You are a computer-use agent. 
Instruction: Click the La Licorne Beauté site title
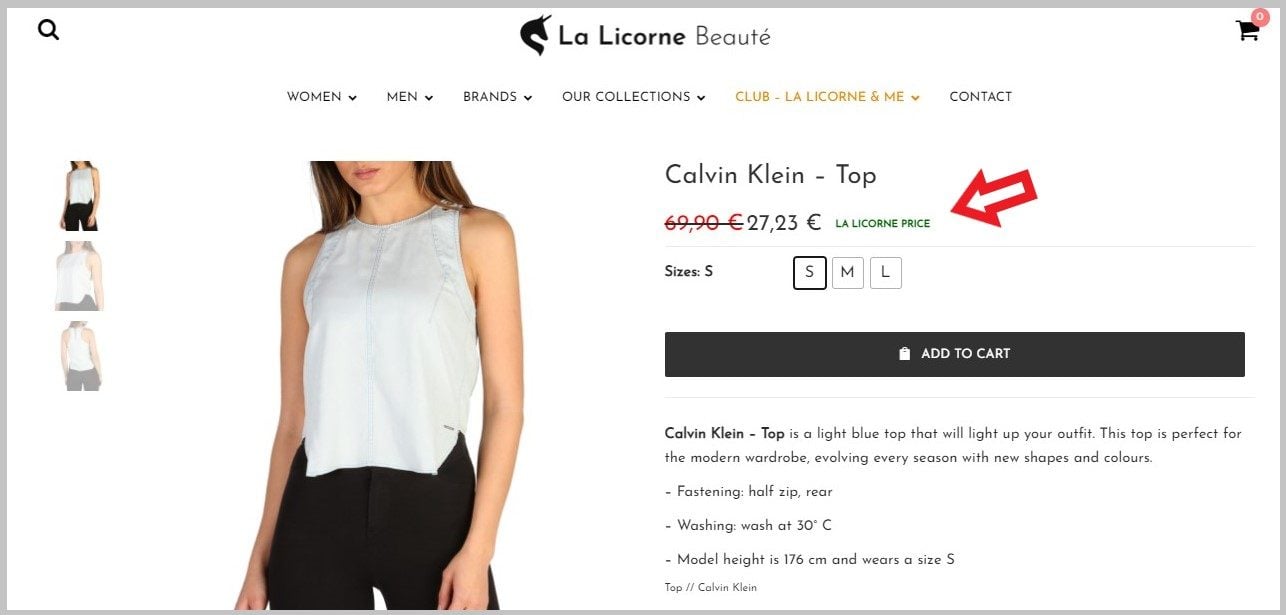[664, 37]
